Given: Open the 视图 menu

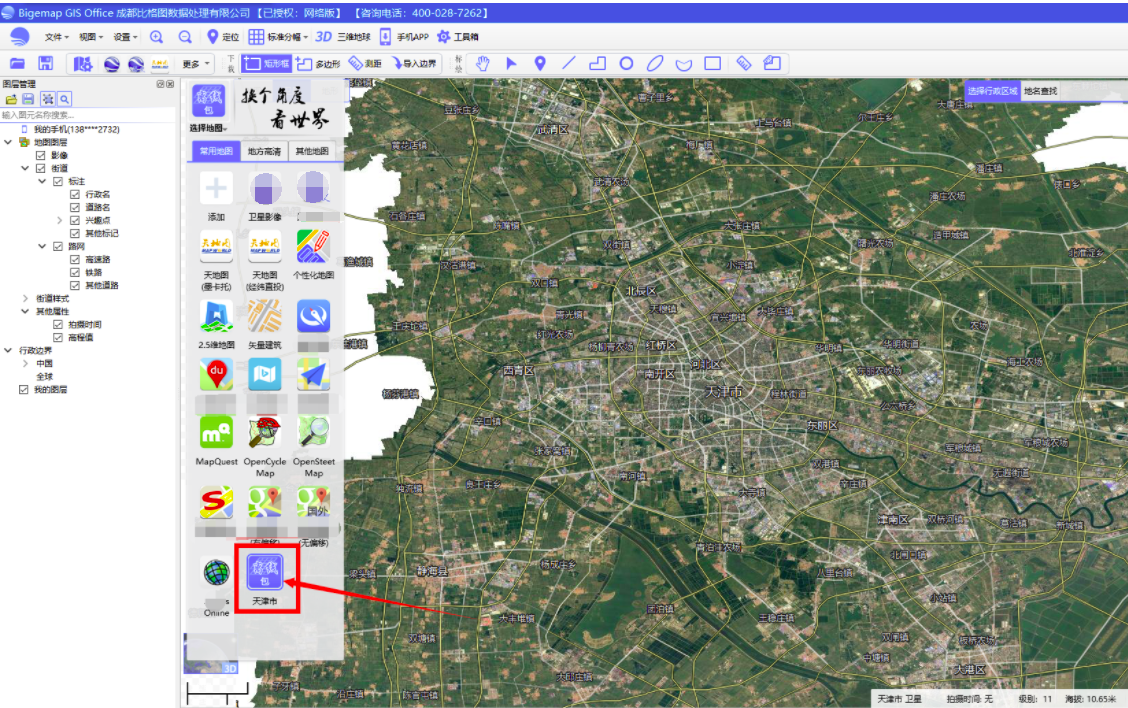Looking at the screenshot, I should (91, 37).
